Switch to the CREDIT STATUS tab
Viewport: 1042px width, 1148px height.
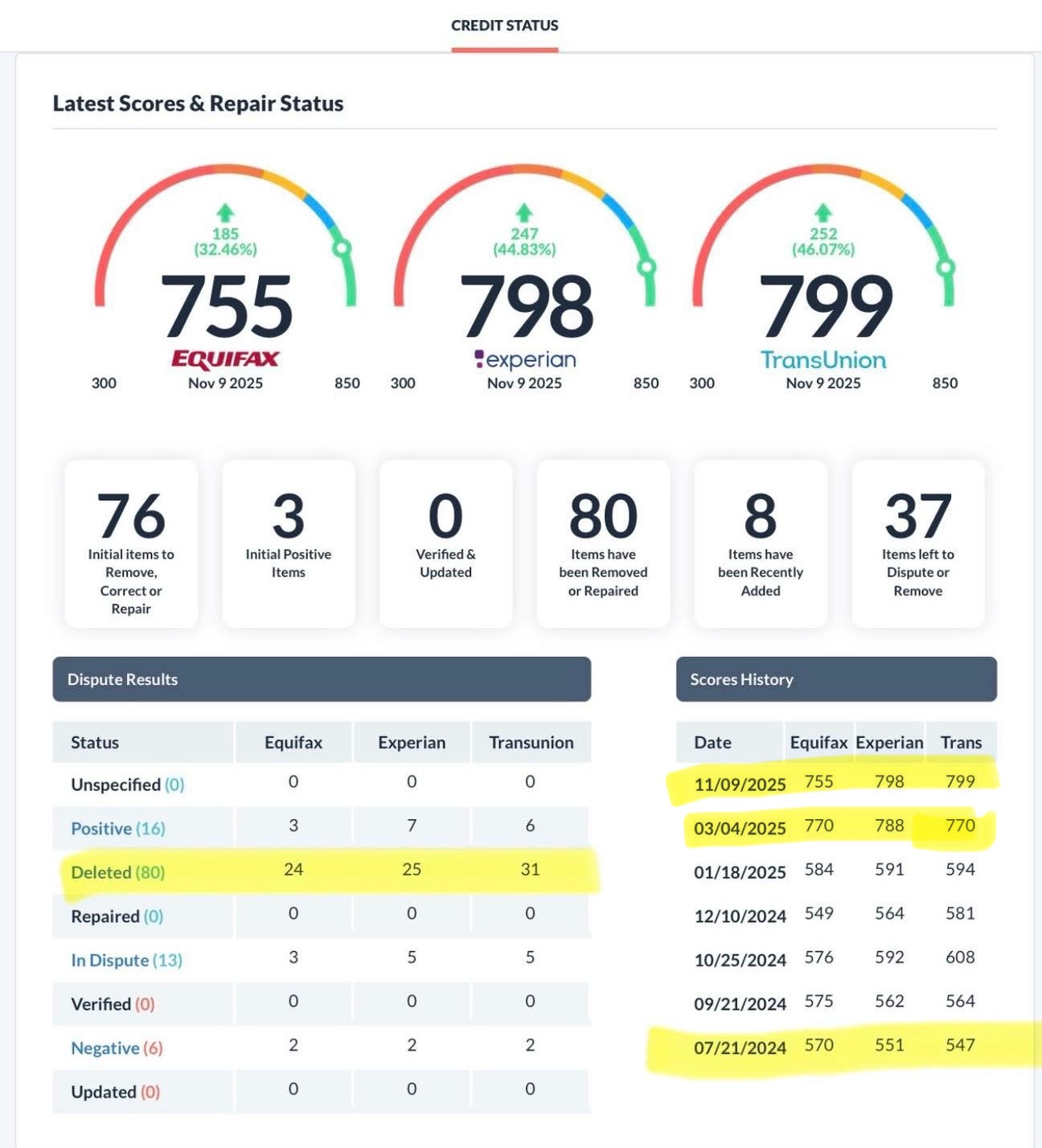point(505,25)
